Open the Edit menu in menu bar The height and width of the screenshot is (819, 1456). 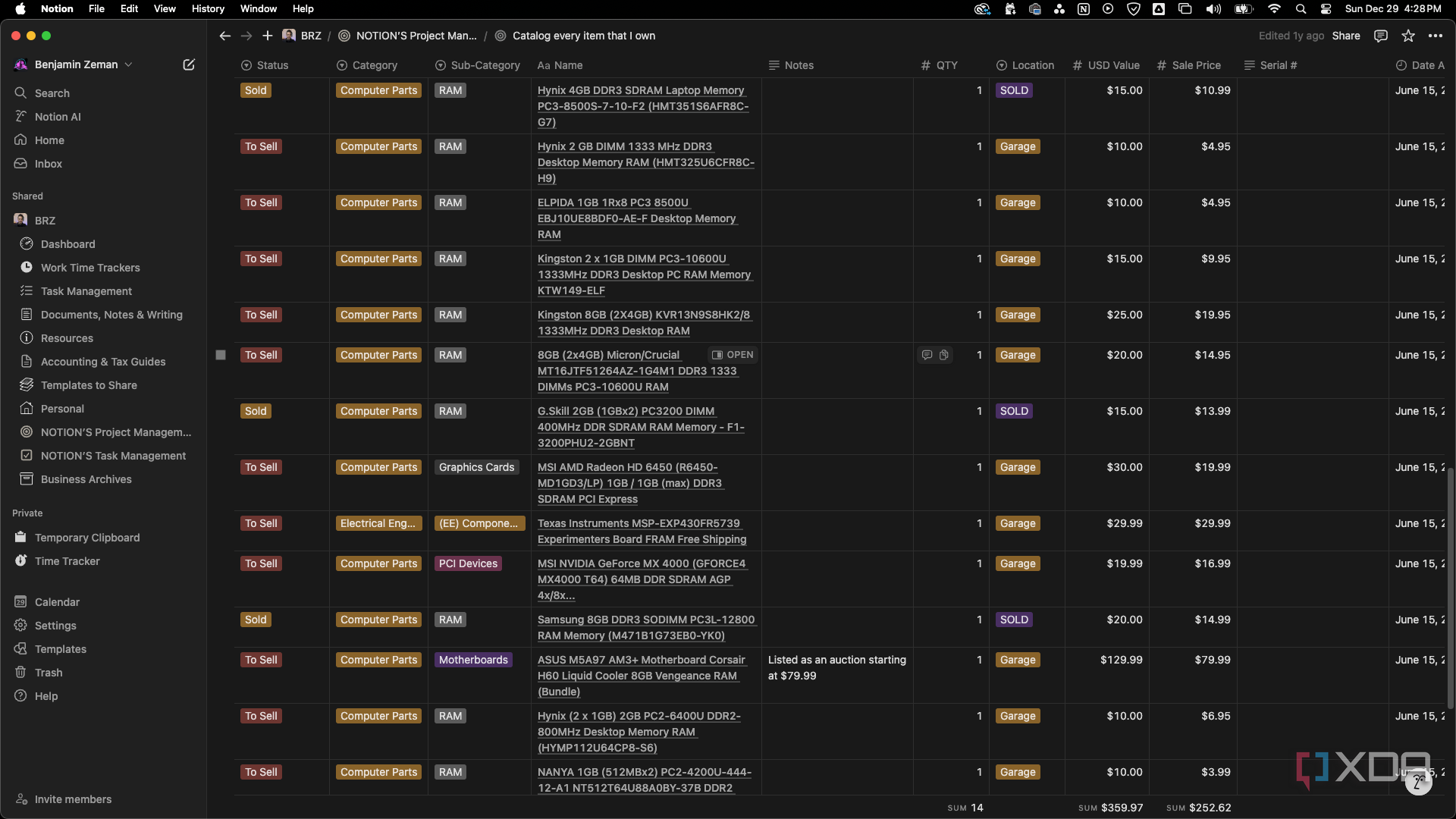coord(129,8)
